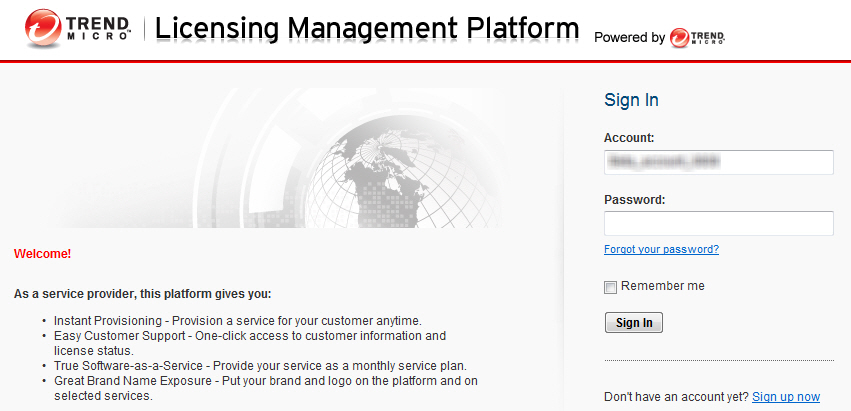The width and height of the screenshot is (851, 411).
Task: Click the Sign In heading
Action: [x=631, y=100]
